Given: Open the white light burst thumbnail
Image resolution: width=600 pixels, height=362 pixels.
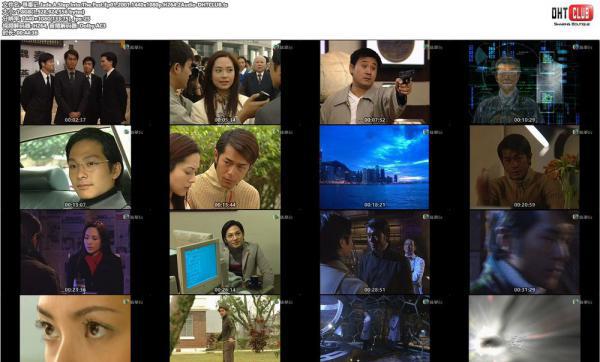Looking at the screenshot, I should [525, 329].
